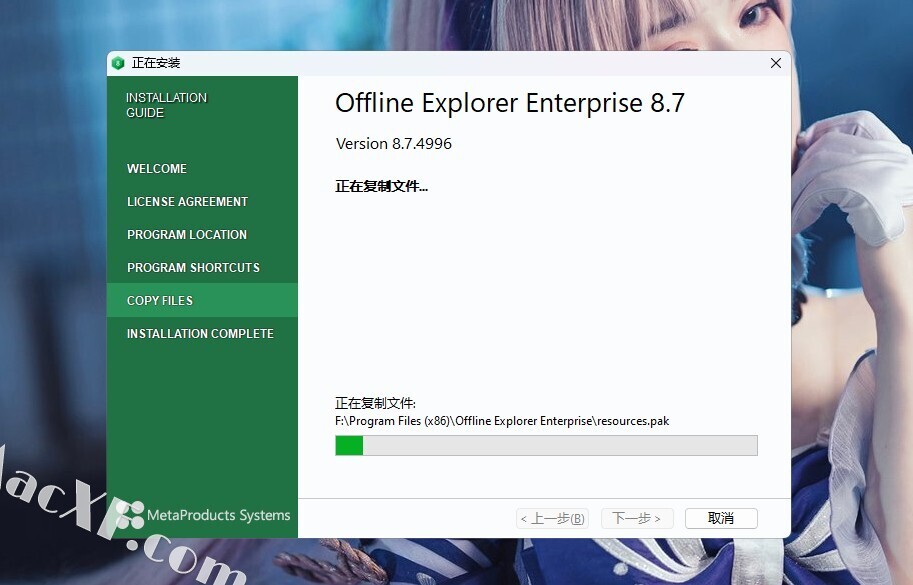Click the 下一步 next button
The height and width of the screenshot is (585, 913).
(x=636, y=518)
